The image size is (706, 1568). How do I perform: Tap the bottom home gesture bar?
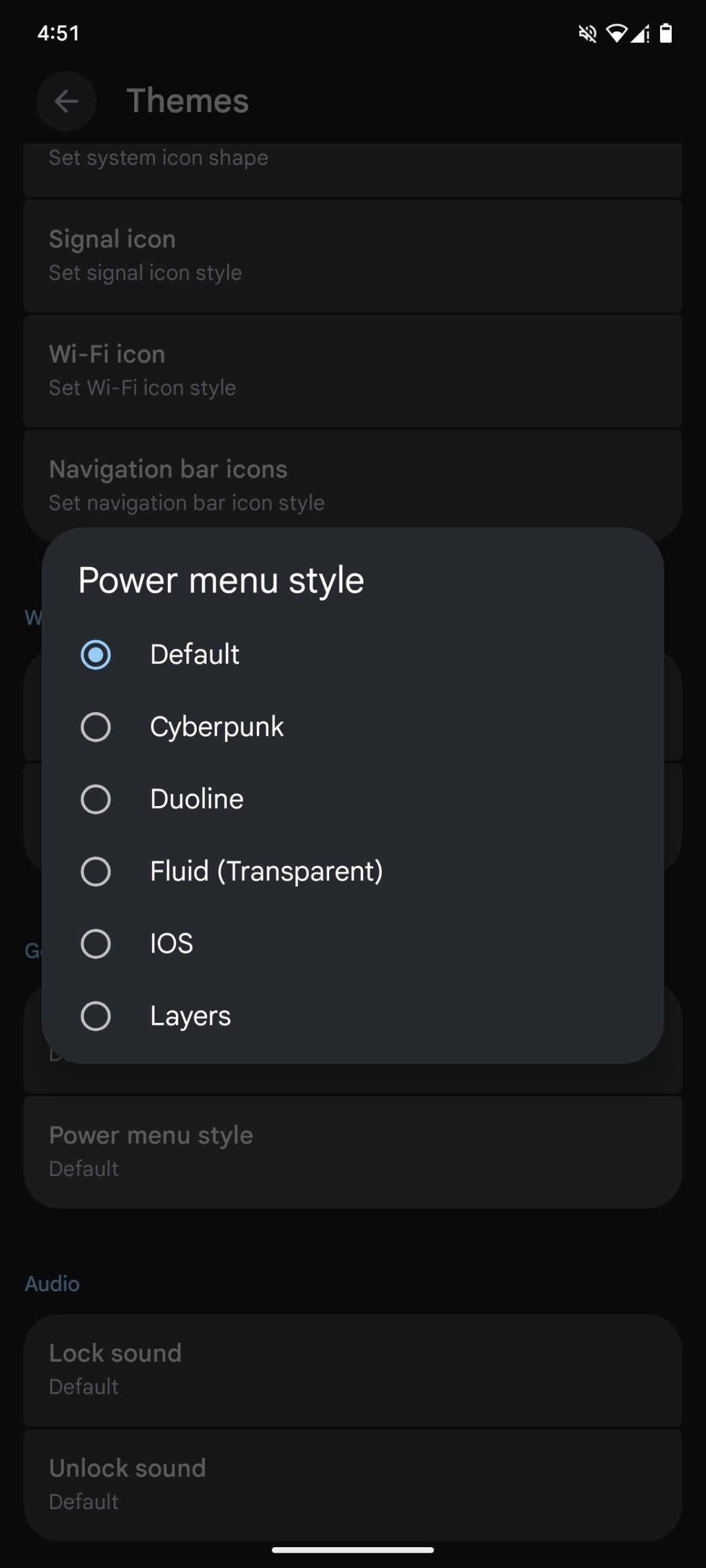click(x=353, y=1550)
